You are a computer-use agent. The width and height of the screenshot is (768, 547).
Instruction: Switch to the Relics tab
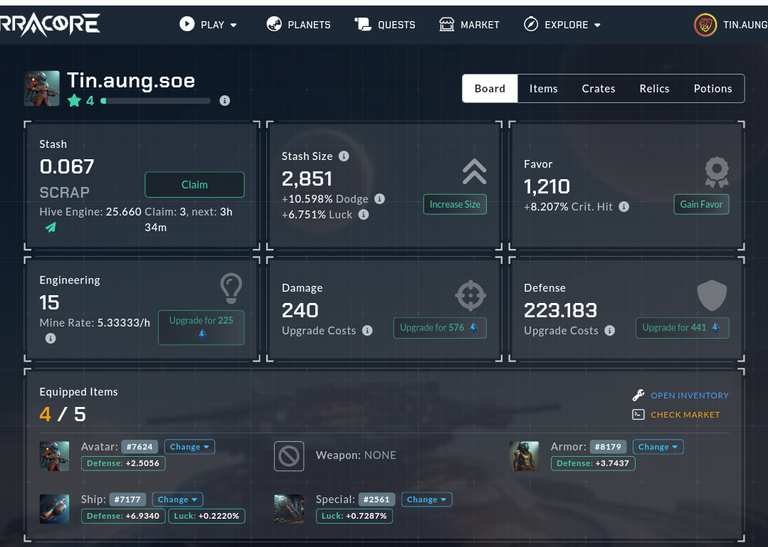(654, 89)
